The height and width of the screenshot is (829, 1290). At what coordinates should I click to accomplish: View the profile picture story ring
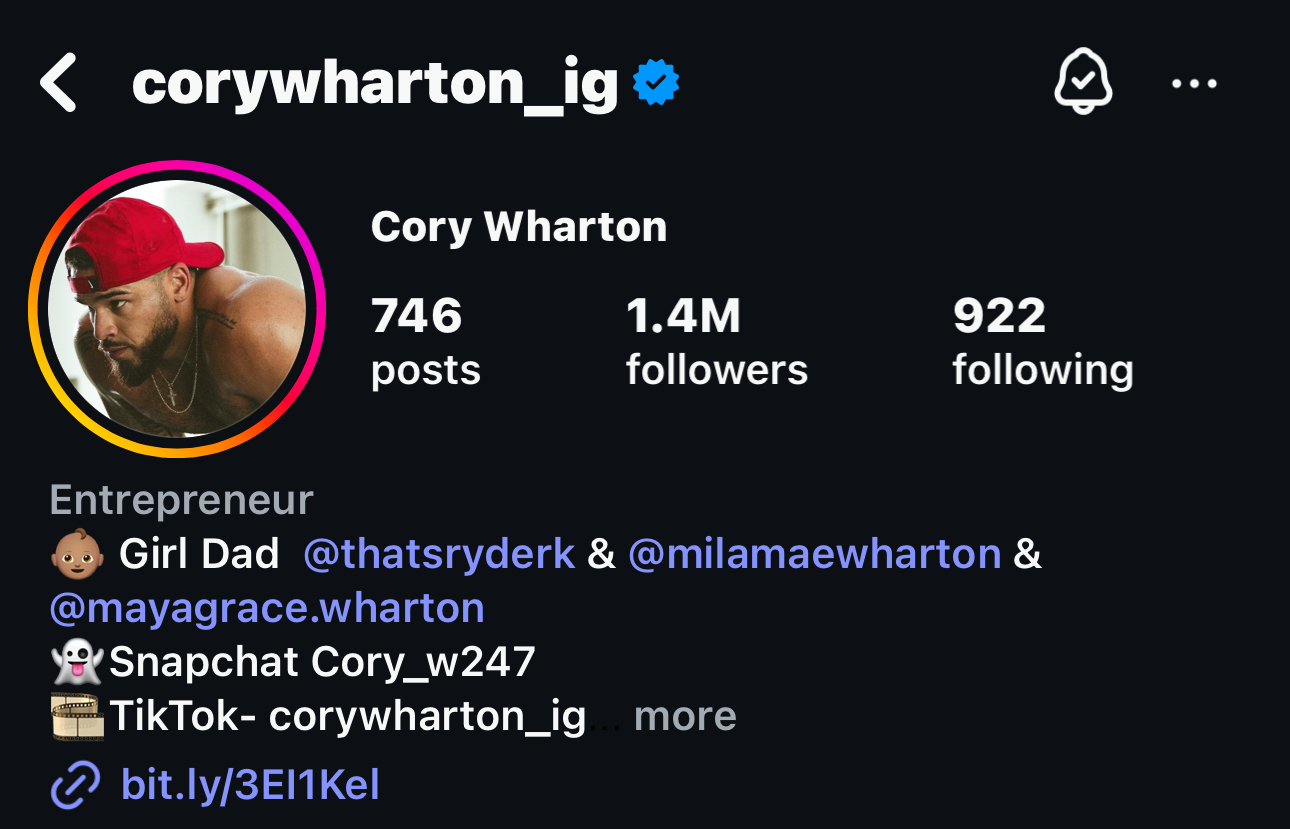177,309
